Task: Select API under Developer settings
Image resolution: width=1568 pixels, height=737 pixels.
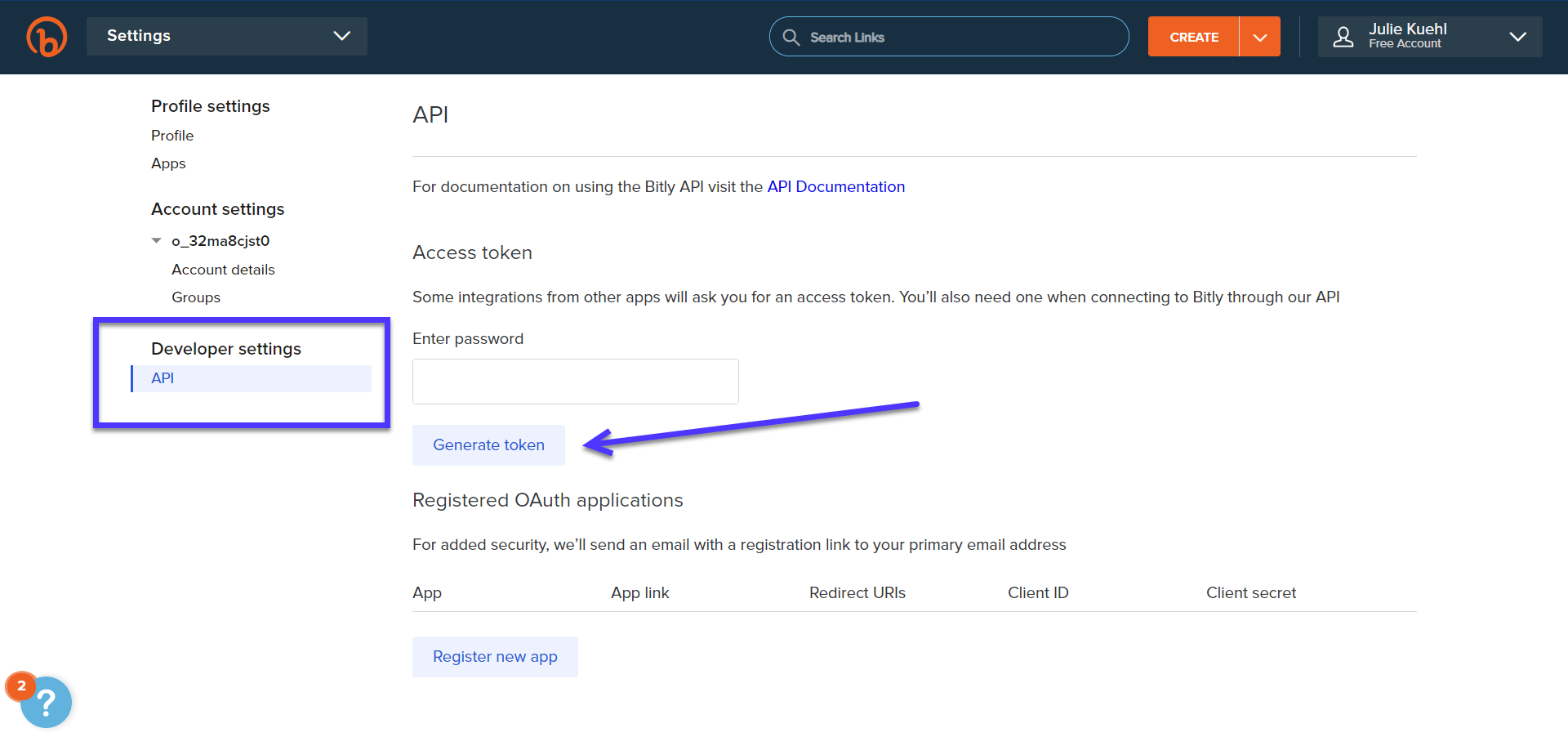Action: point(163,377)
